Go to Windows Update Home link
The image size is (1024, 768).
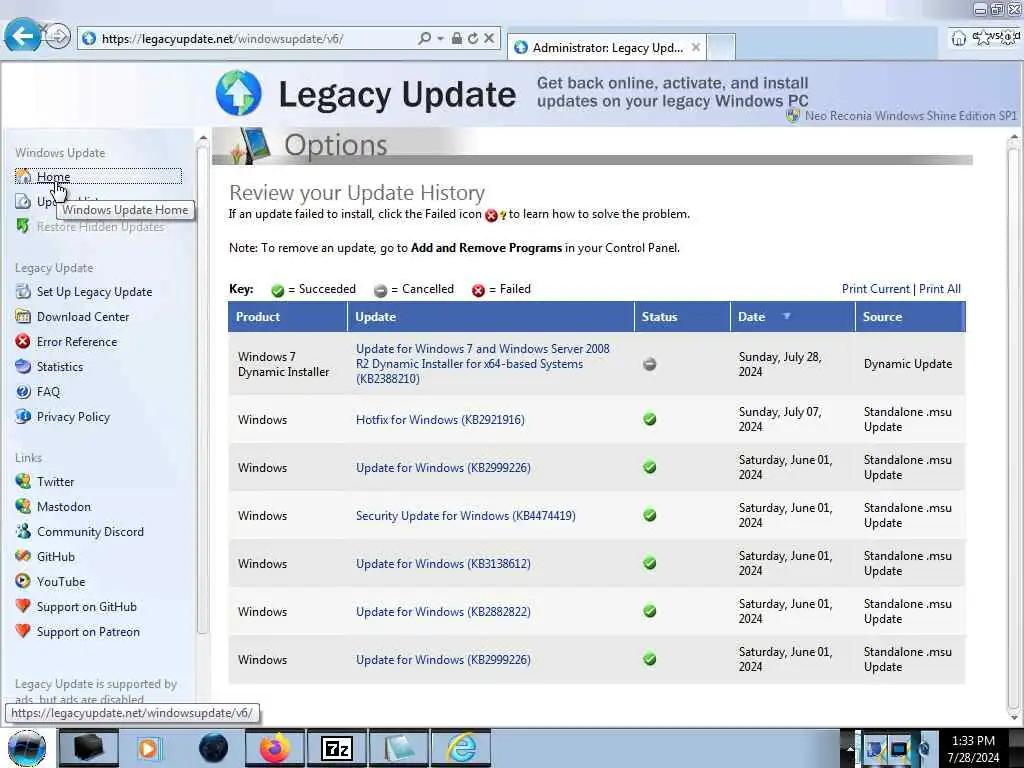click(54, 176)
